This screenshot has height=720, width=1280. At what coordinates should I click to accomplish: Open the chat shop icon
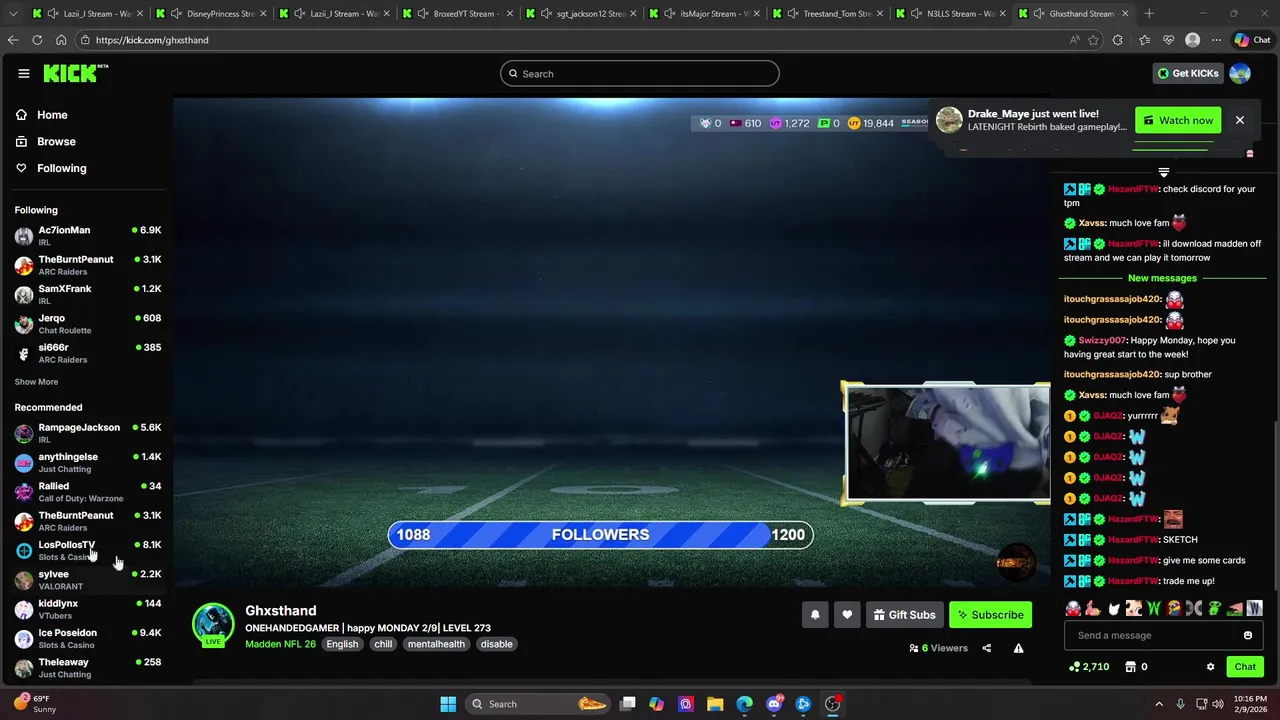click(x=1130, y=667)
